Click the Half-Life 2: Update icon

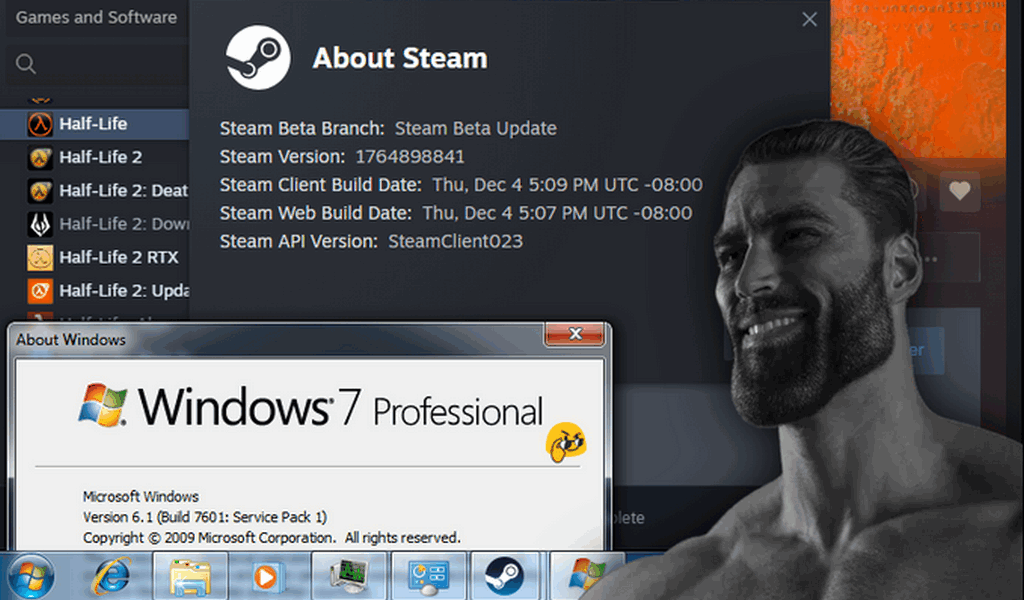40,291
